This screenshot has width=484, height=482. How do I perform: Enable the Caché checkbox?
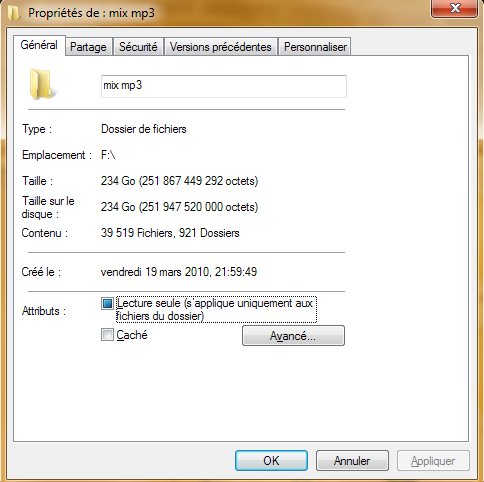(107, 334)
